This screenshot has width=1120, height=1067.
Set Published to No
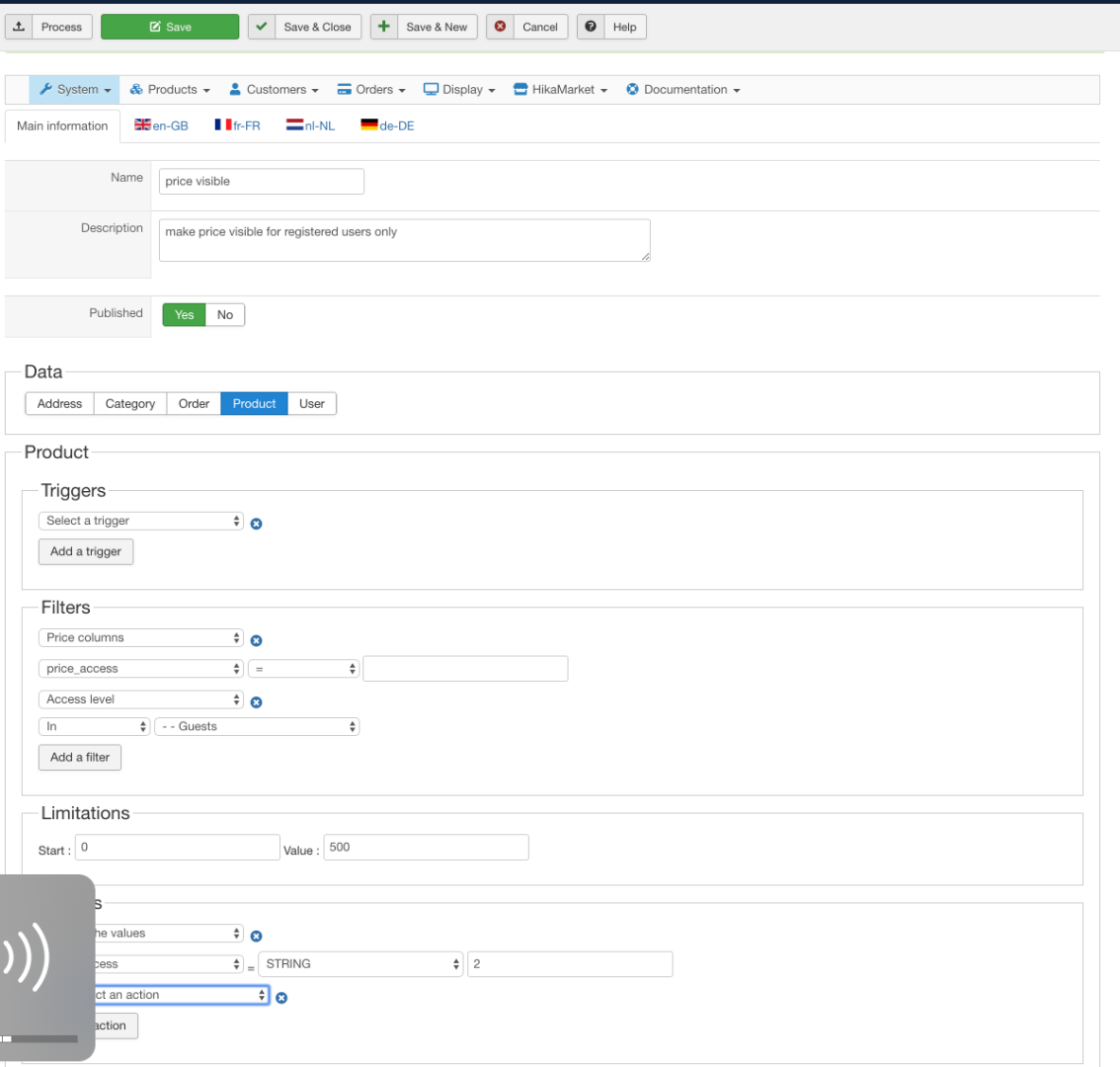pos(225,314)
